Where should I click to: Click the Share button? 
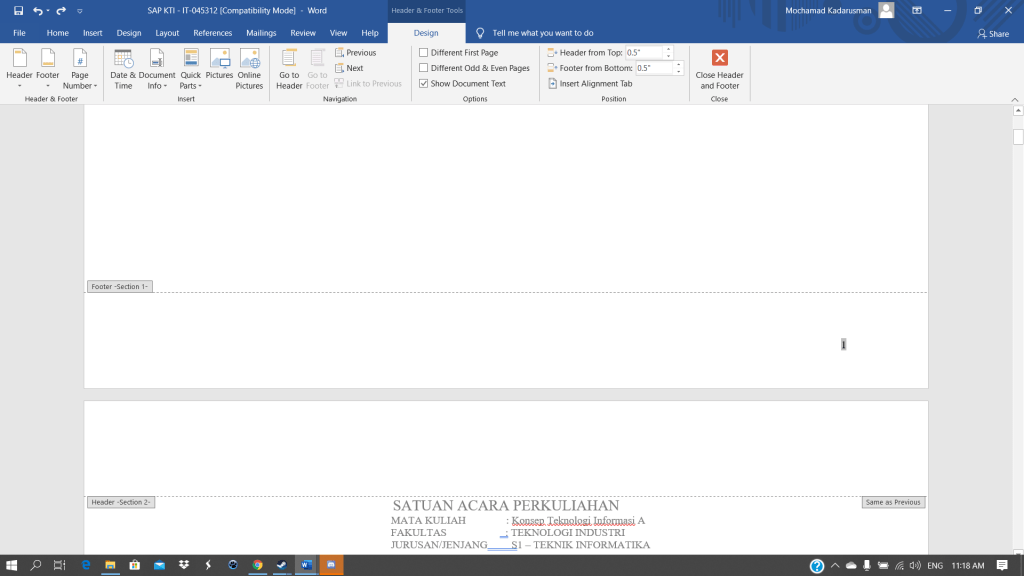point(993,33)
